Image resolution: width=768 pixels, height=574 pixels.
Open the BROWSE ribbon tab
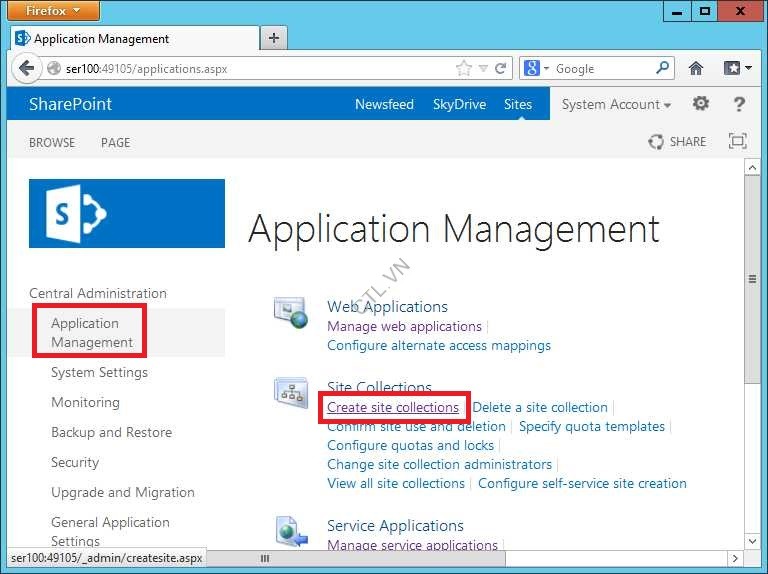52,142
